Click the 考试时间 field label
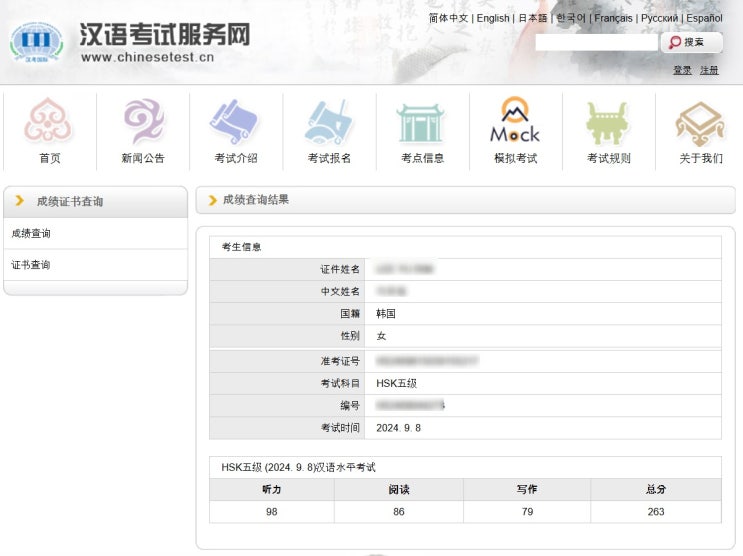The height and width of the screenshot is (556, 743). point(340,428)
